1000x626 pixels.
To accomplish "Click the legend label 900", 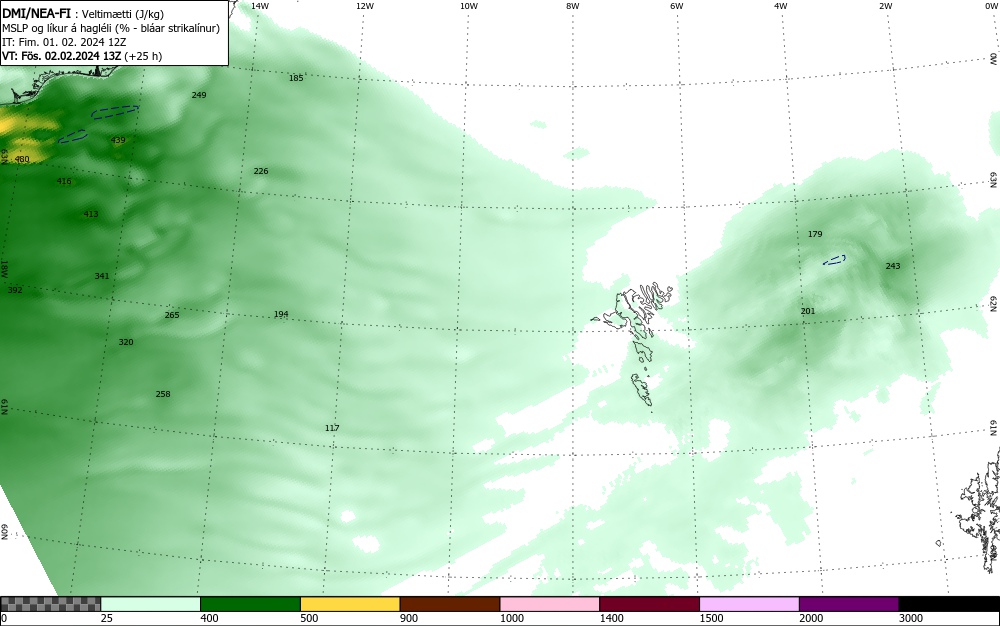I will (x=409, y=618).
